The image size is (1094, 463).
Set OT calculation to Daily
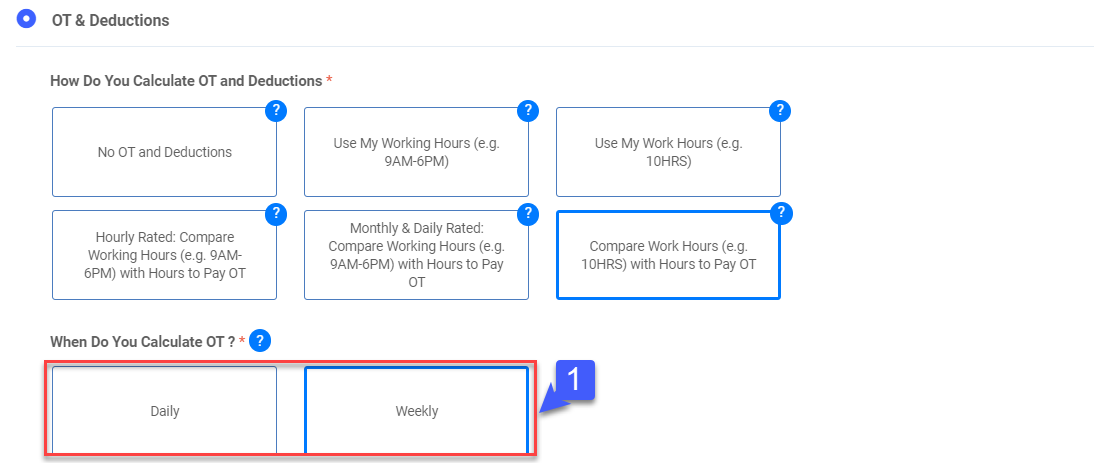point(164,410)
